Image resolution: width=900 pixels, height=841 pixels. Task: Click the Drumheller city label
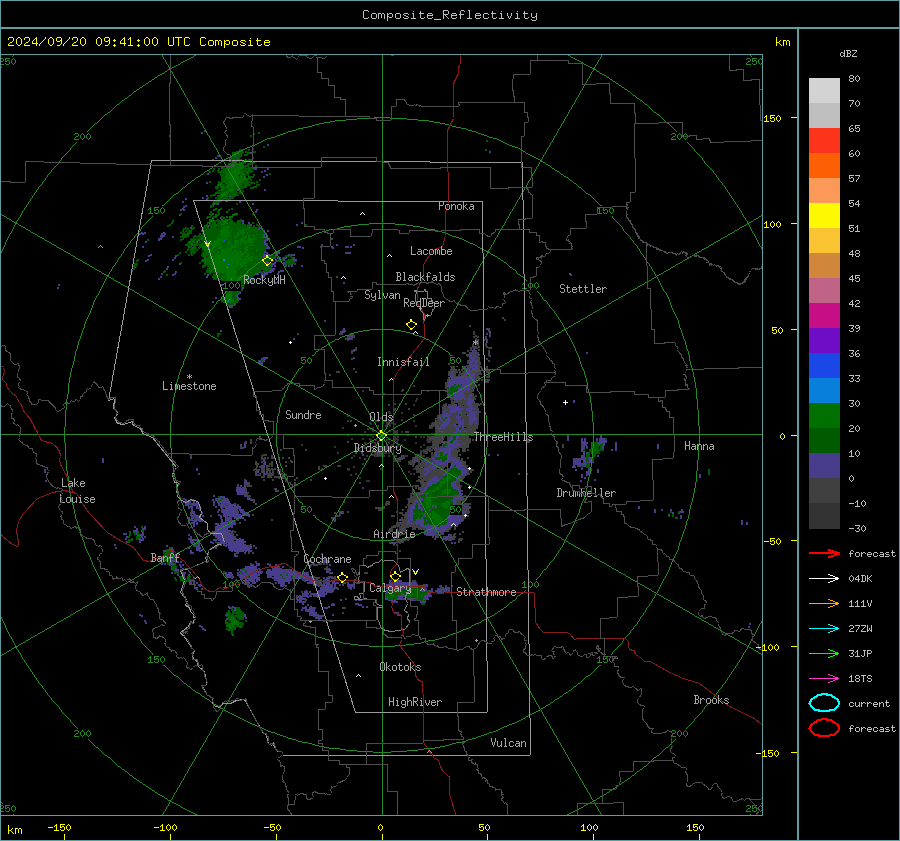click(x=586, y=493)
